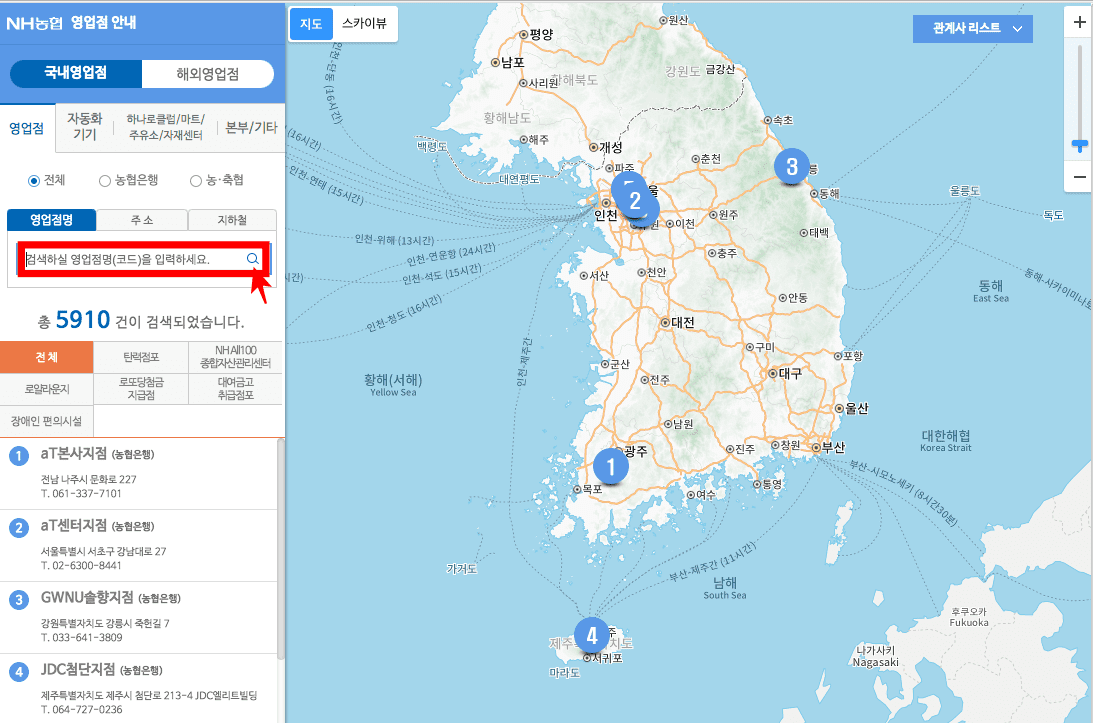
Task: Open the 영업점 tab
Action: coord(26,128)
